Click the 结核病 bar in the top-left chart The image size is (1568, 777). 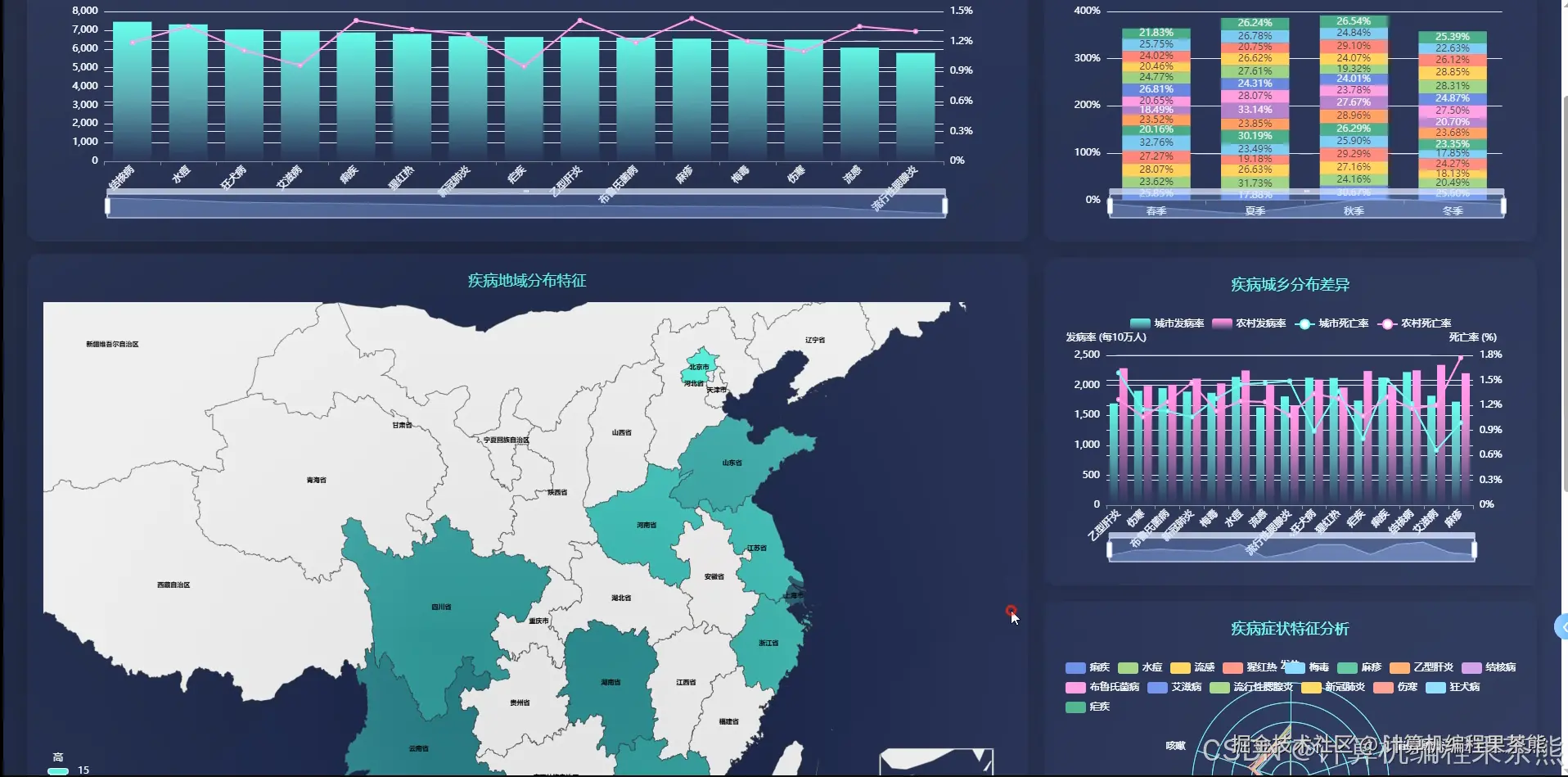click(x=132, y=90)
